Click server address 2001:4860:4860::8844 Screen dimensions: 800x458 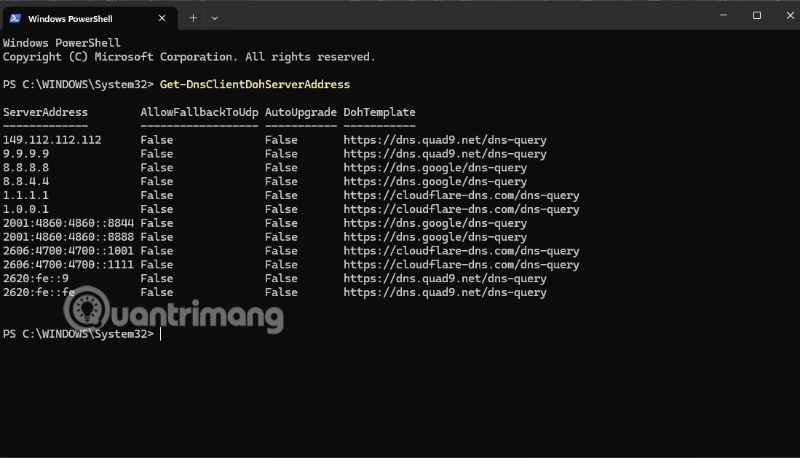pyautogui.click(x=68, y=223)
